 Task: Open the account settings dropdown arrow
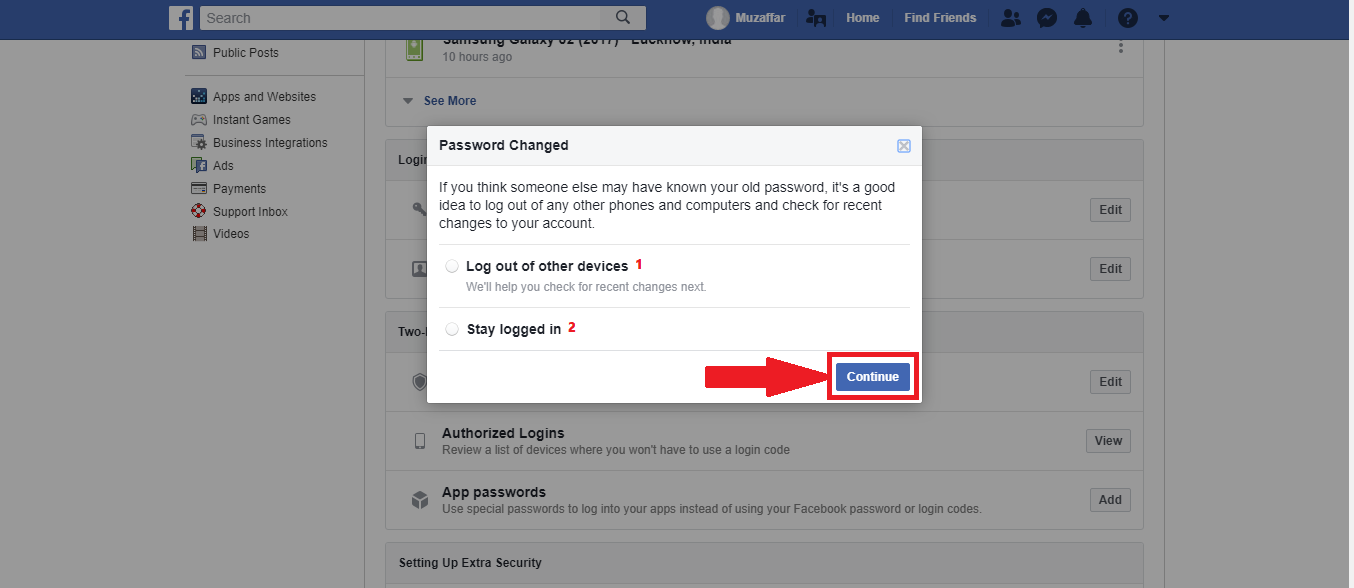coord(1163,17)
